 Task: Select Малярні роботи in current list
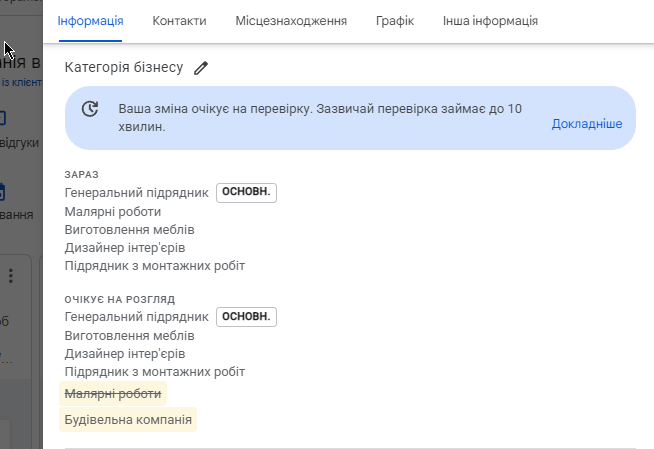(x=113, y=212)
